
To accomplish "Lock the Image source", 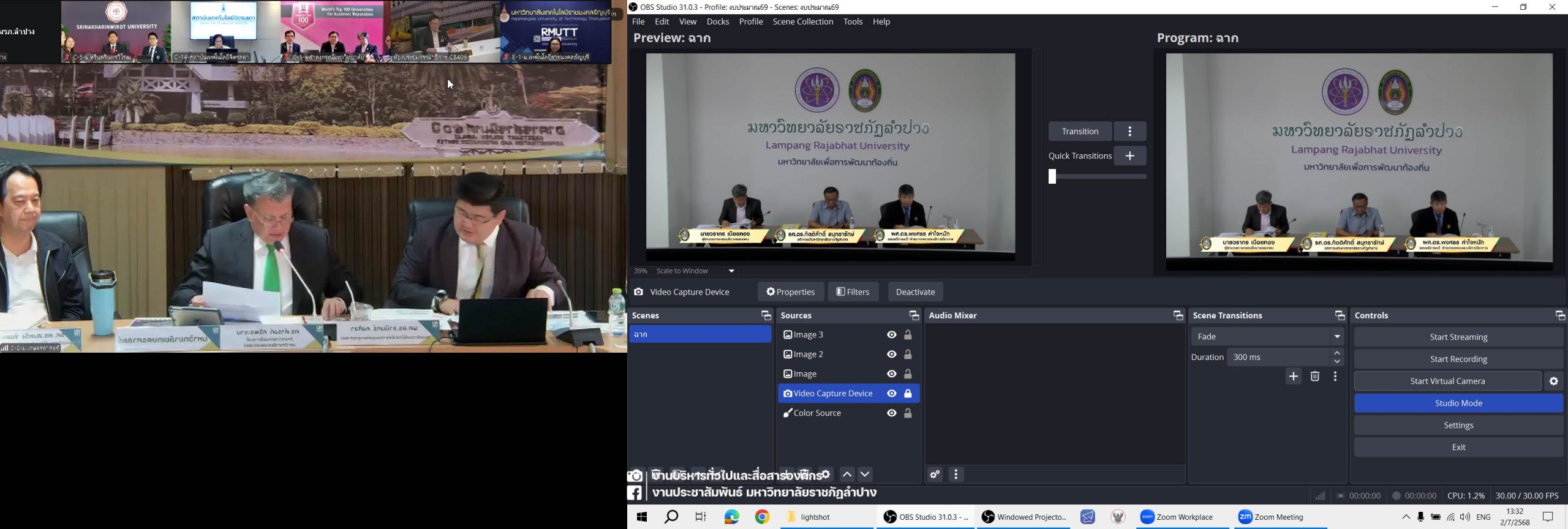I will (x=908, y=374).
